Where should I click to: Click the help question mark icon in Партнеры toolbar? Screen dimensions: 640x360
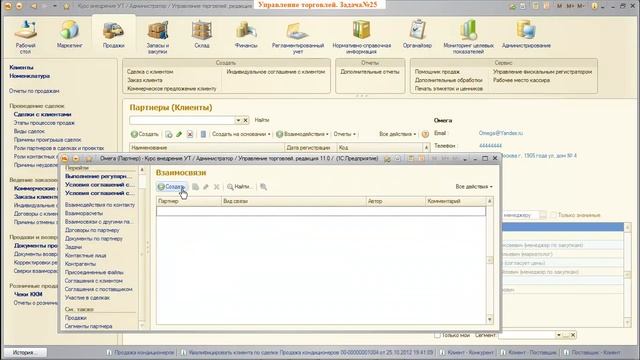(425, 134)
